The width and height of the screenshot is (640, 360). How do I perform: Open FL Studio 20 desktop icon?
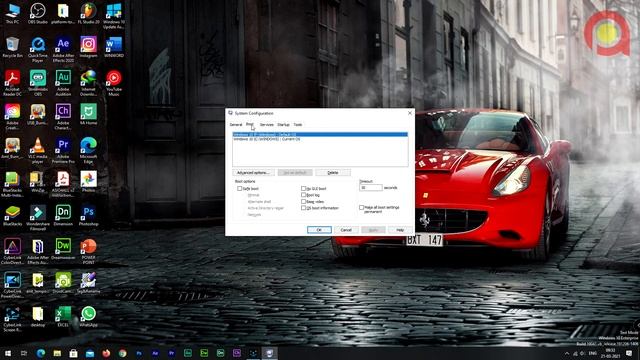click(88, 13)
